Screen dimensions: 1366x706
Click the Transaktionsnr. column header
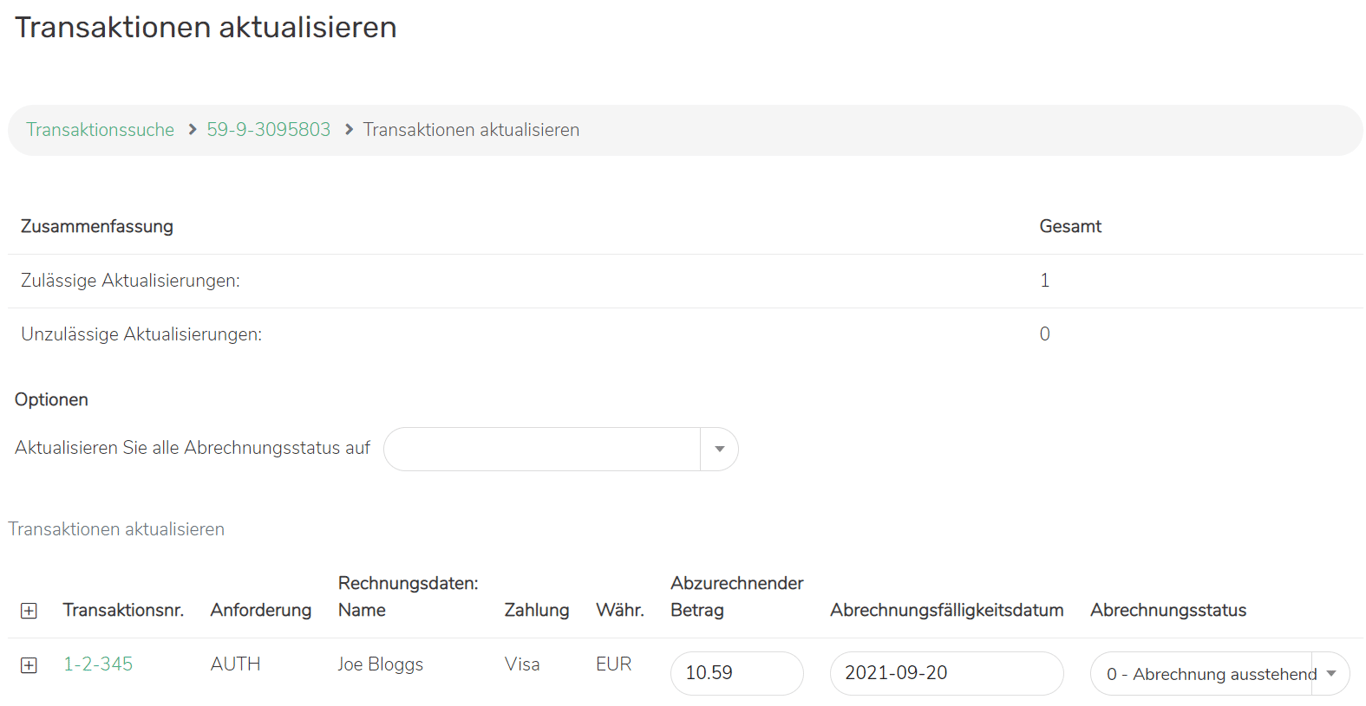point(123,610)
